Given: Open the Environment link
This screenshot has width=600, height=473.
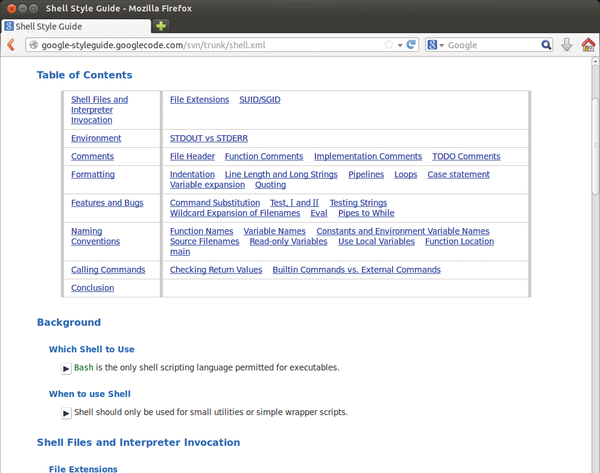Looking at the screenshot, I should click(x=96, y=138).
